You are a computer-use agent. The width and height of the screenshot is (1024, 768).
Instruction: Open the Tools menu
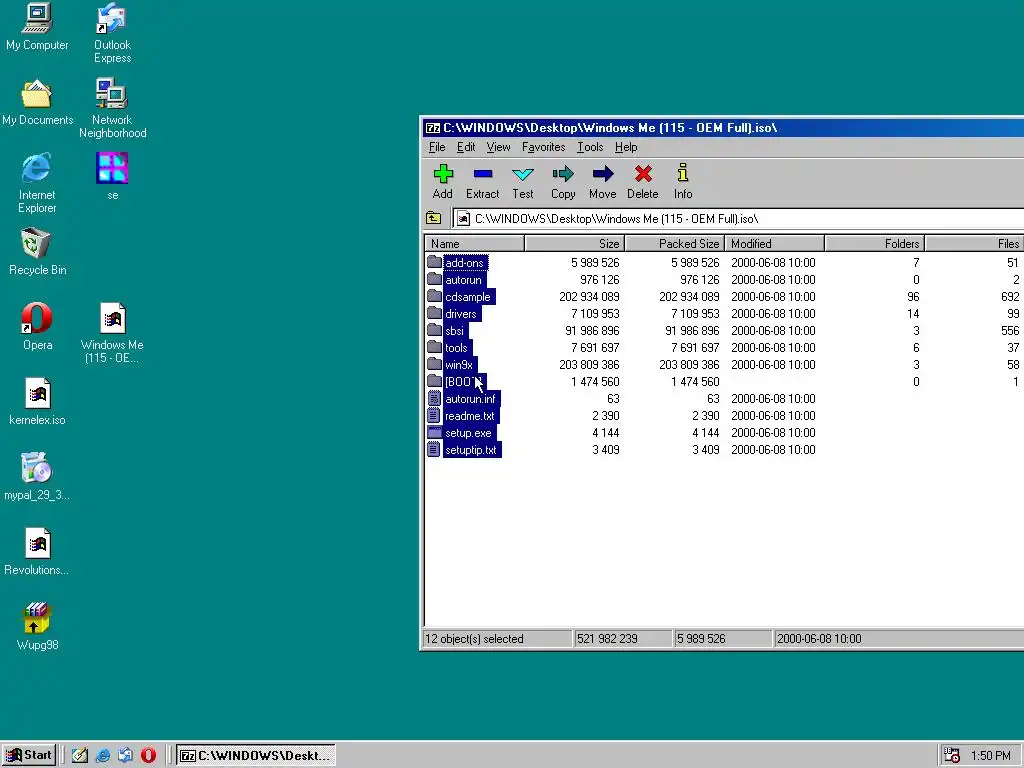tap(590, 147)
